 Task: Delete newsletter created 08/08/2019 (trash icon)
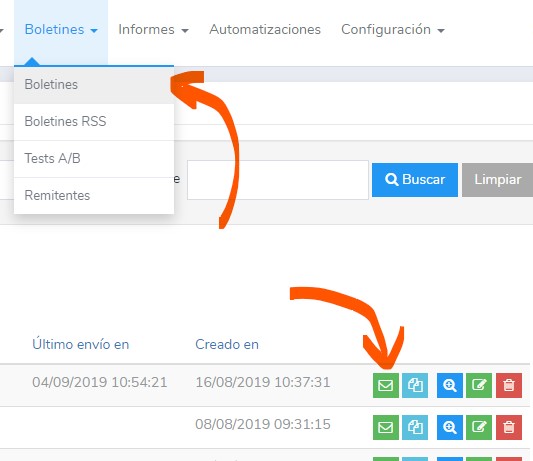pos(509,427)
